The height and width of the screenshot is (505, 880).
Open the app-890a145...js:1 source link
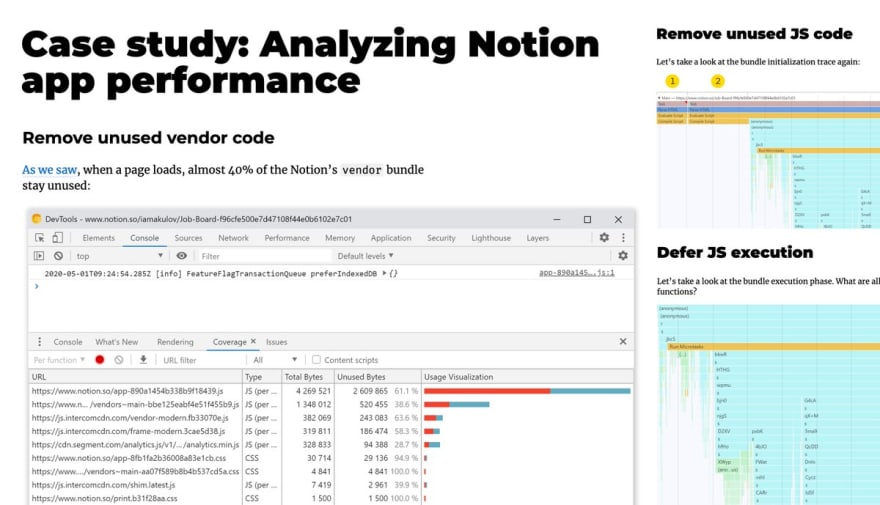[576, 273]
